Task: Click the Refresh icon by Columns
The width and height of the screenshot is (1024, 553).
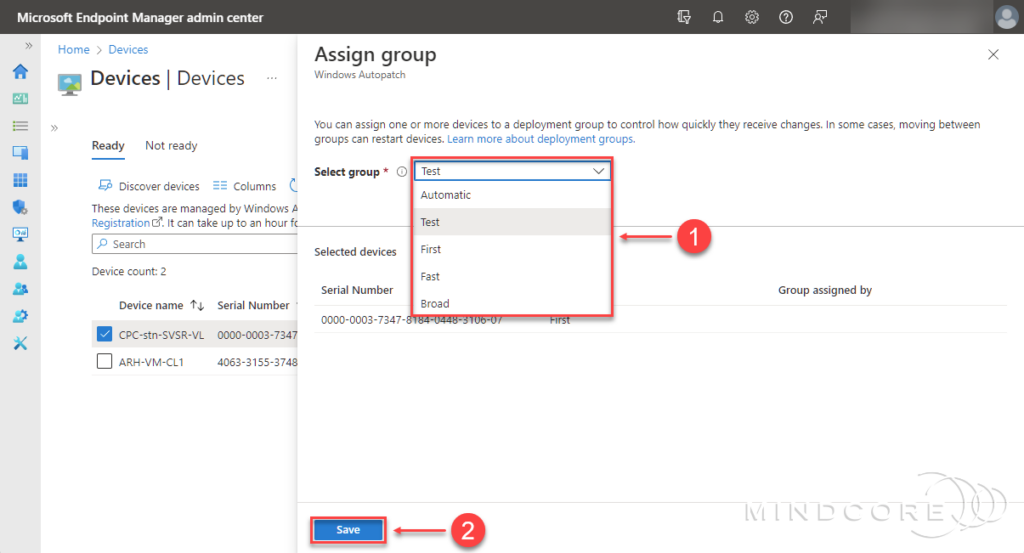Action: [x=294, y=185]
